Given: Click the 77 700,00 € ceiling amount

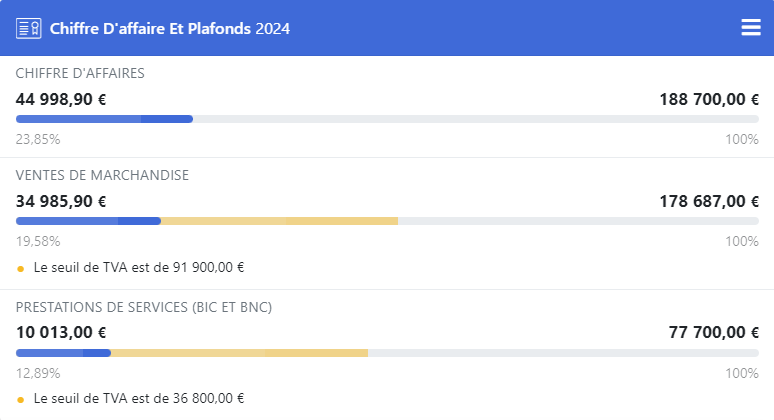Looking at the screenshot, I should tap(713, 332).
